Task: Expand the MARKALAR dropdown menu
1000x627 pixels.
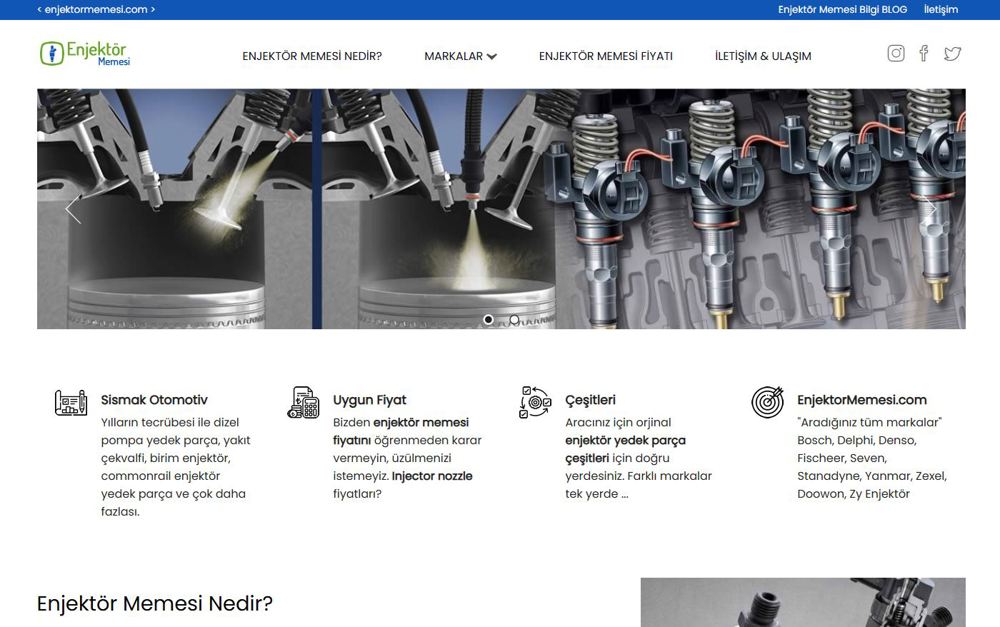Action: point(460,57)
